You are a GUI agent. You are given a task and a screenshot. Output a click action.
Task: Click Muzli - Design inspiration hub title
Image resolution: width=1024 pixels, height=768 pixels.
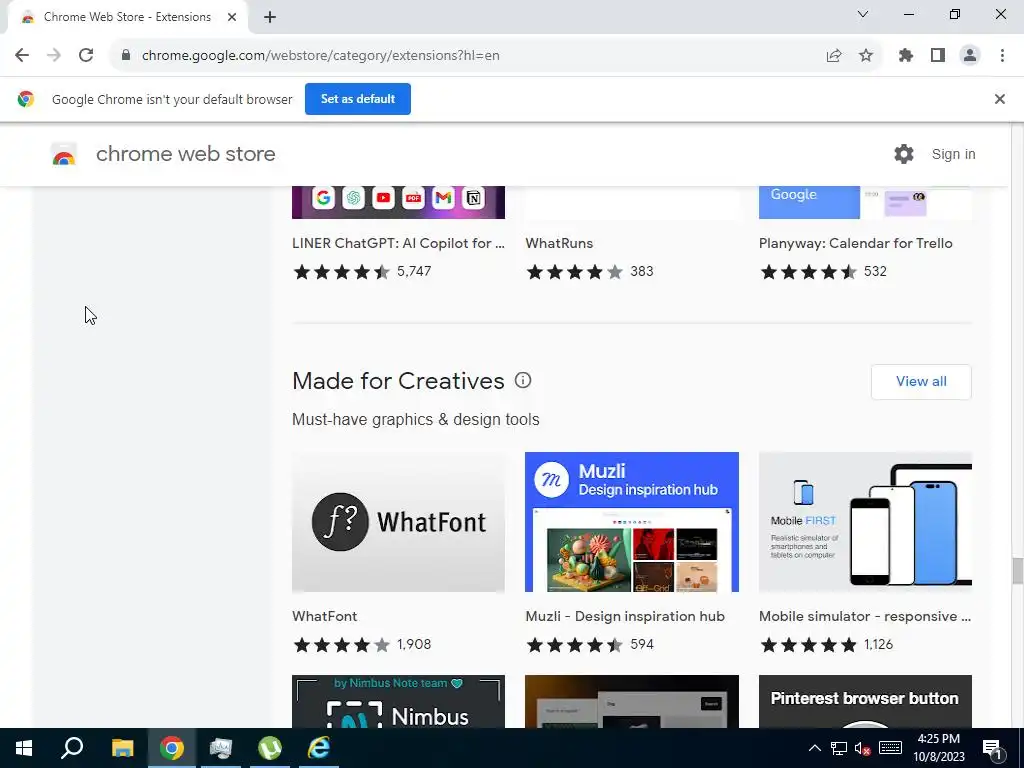(625, 616)
